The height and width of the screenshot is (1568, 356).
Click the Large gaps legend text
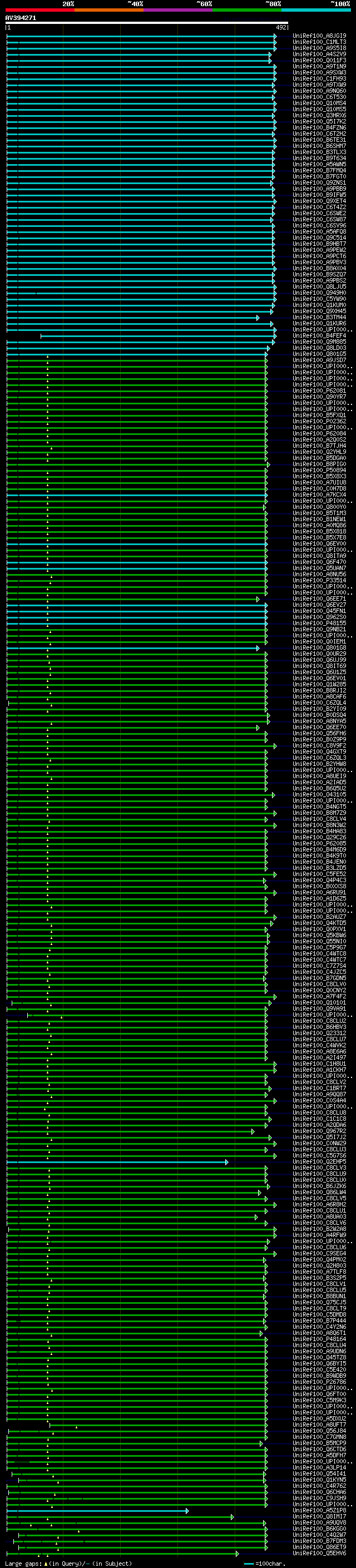(68, 1564)
